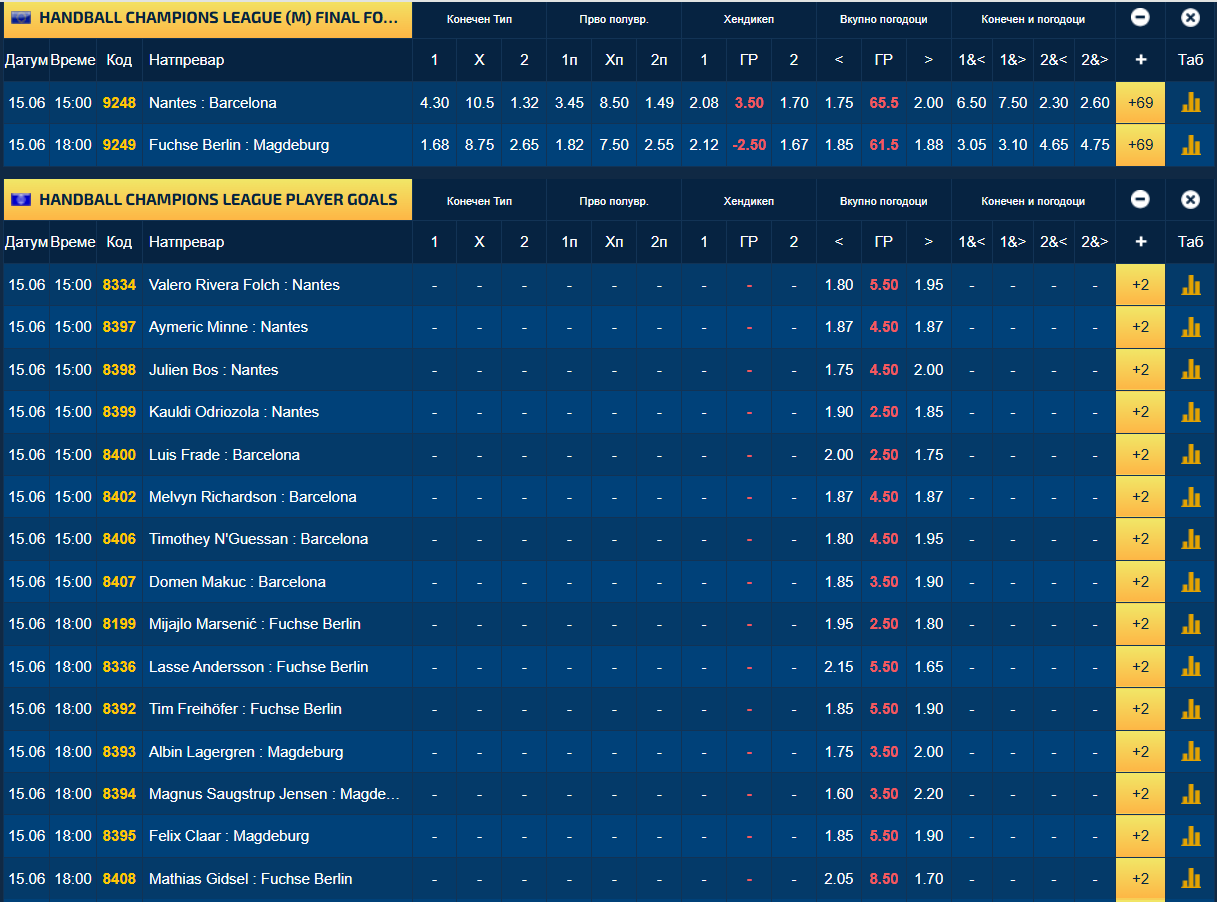Viewport: 1217px width, 902px height.
Task: Select over 5.50 odds 1.65 for Lasse Andersson
Action: coord(928,667)
